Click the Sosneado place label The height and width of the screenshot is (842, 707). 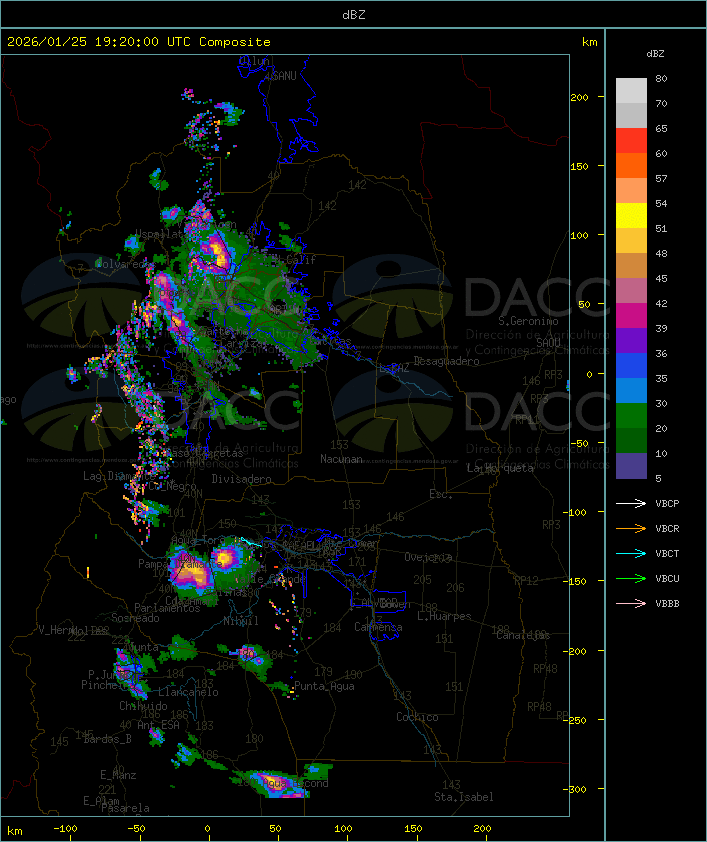(135, 618)
